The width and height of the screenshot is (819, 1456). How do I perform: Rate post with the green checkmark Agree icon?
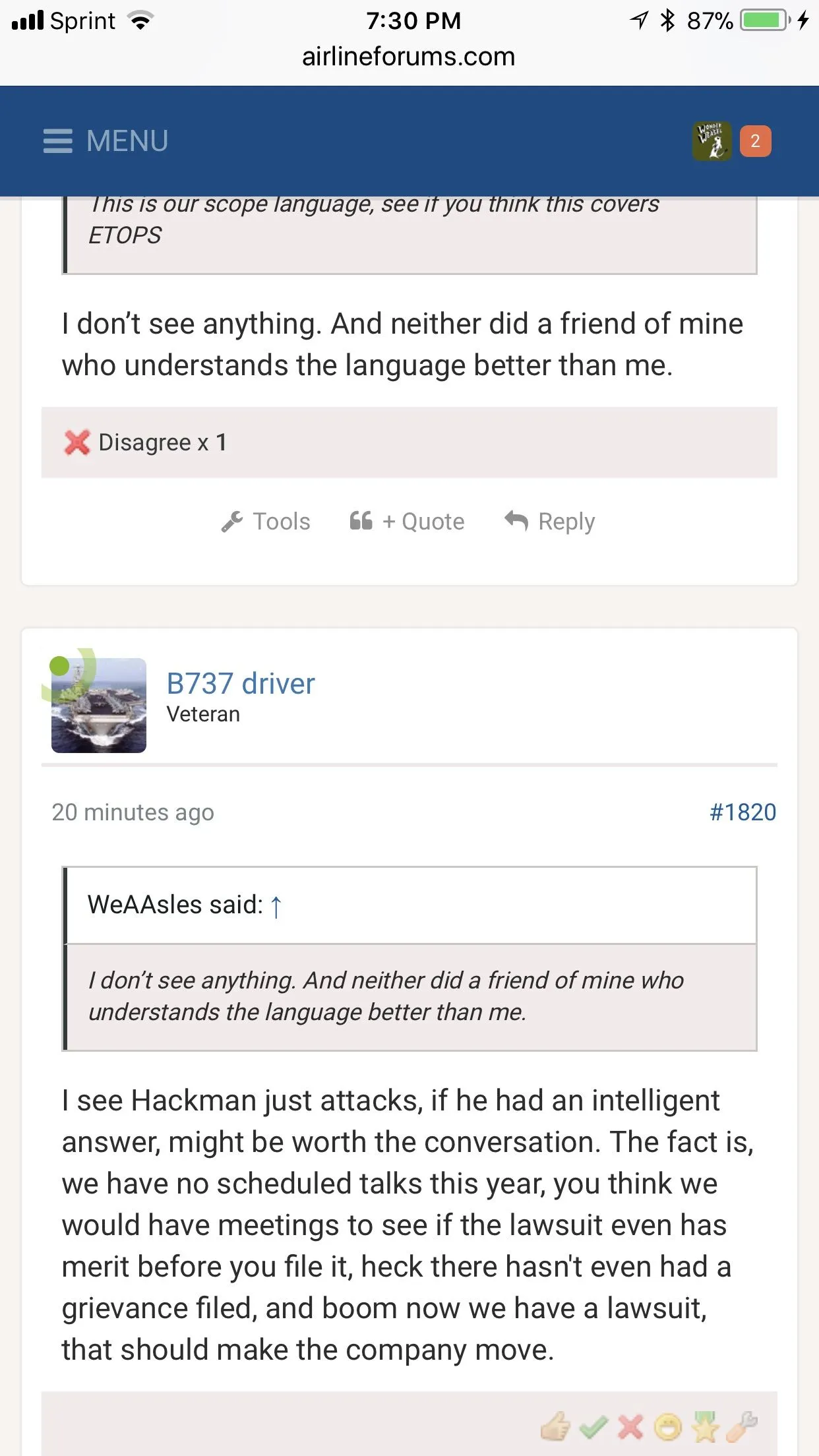593,1427
